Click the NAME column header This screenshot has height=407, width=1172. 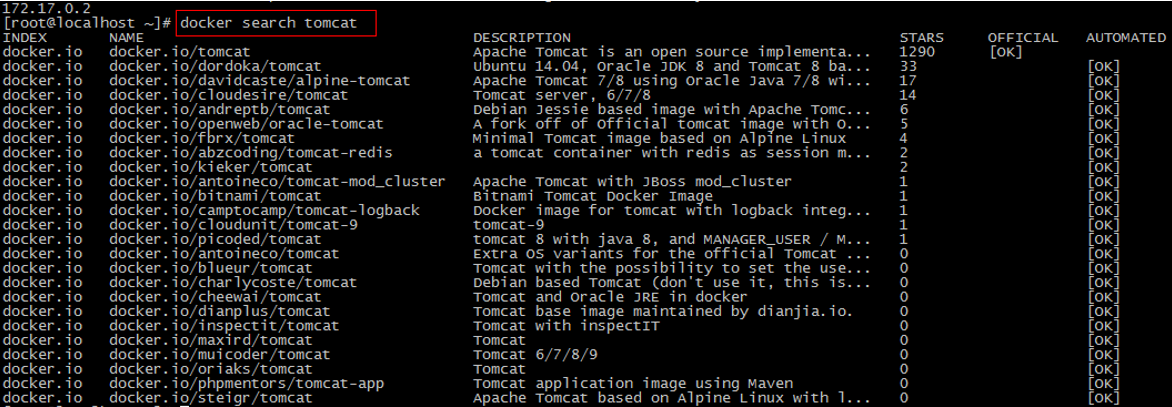(127, 38)
